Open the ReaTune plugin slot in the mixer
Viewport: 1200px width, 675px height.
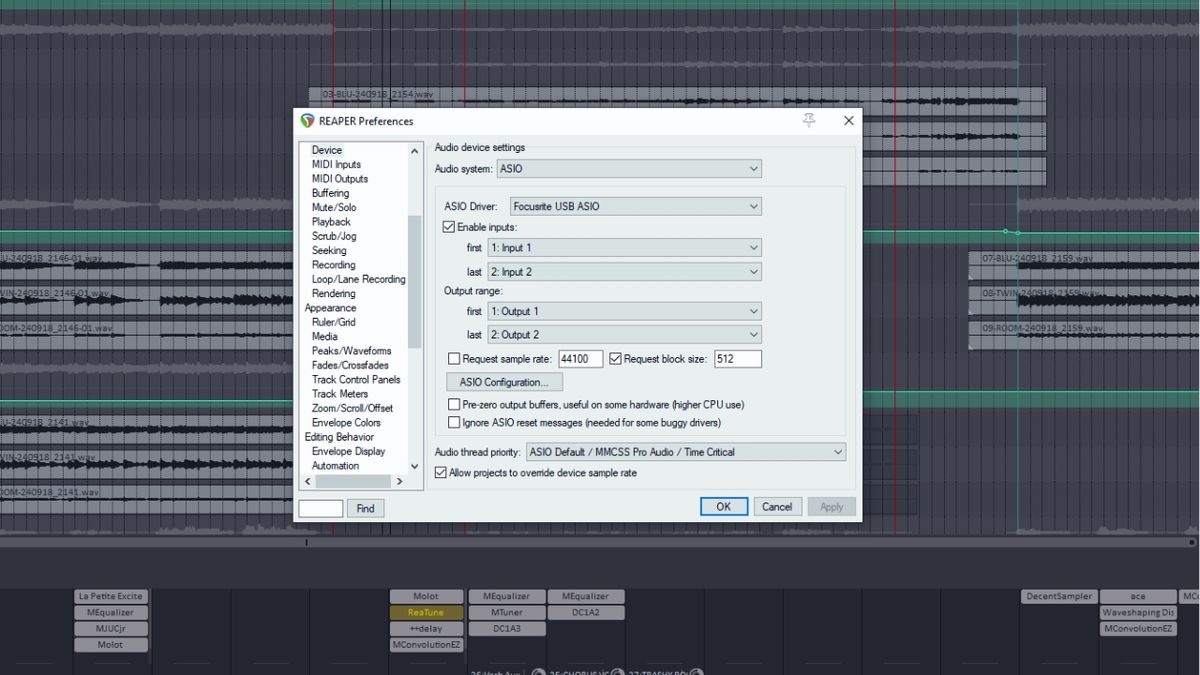click(426, 612)
